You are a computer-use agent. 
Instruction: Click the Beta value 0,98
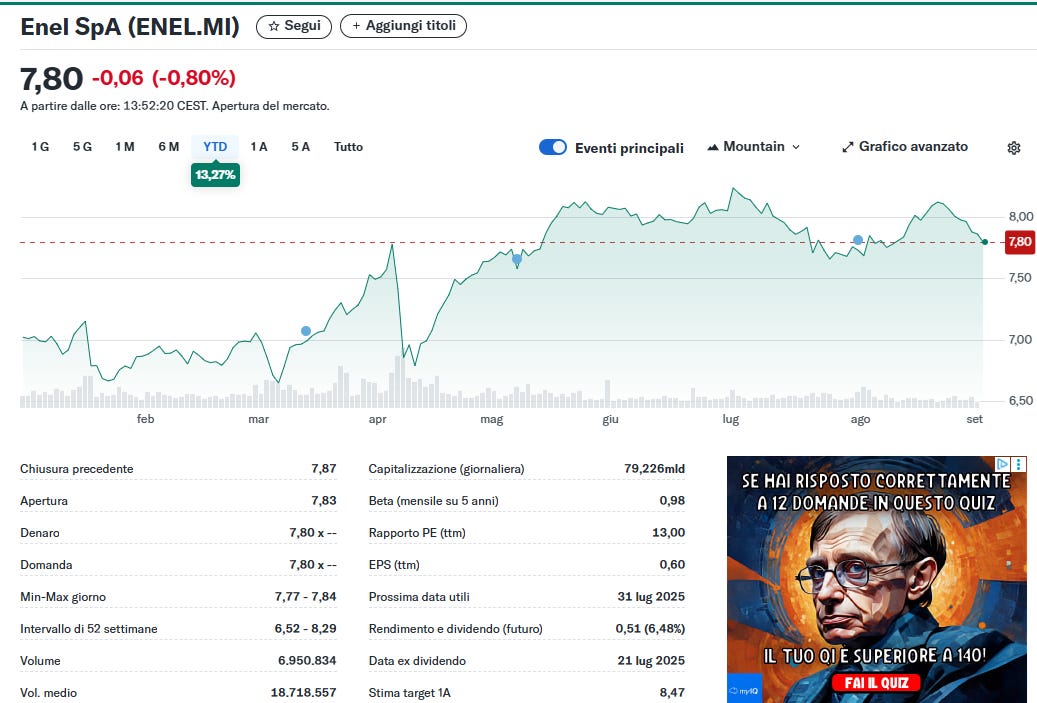click(x=672, y=501)
